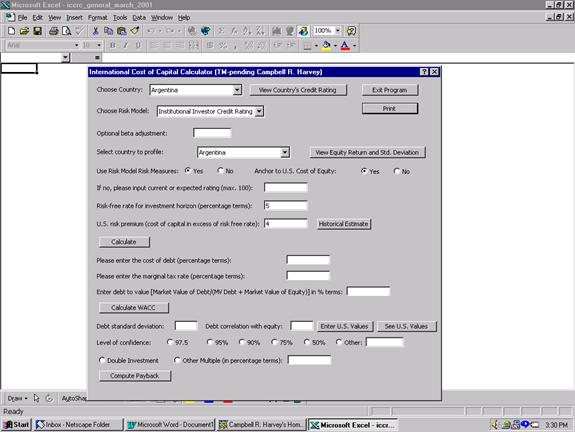Select Yes for Anchor to U.S. Cost

(x=364, y=171)
